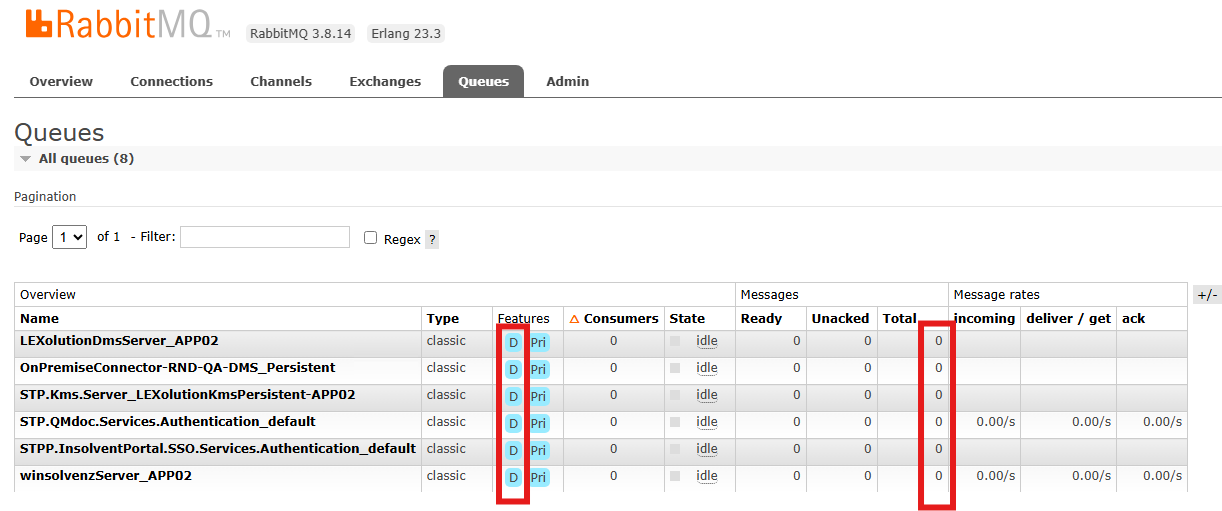Click the idle state of STP.QMdoc row
Screen dimensions: 1222x511
(x=707, y=422)
